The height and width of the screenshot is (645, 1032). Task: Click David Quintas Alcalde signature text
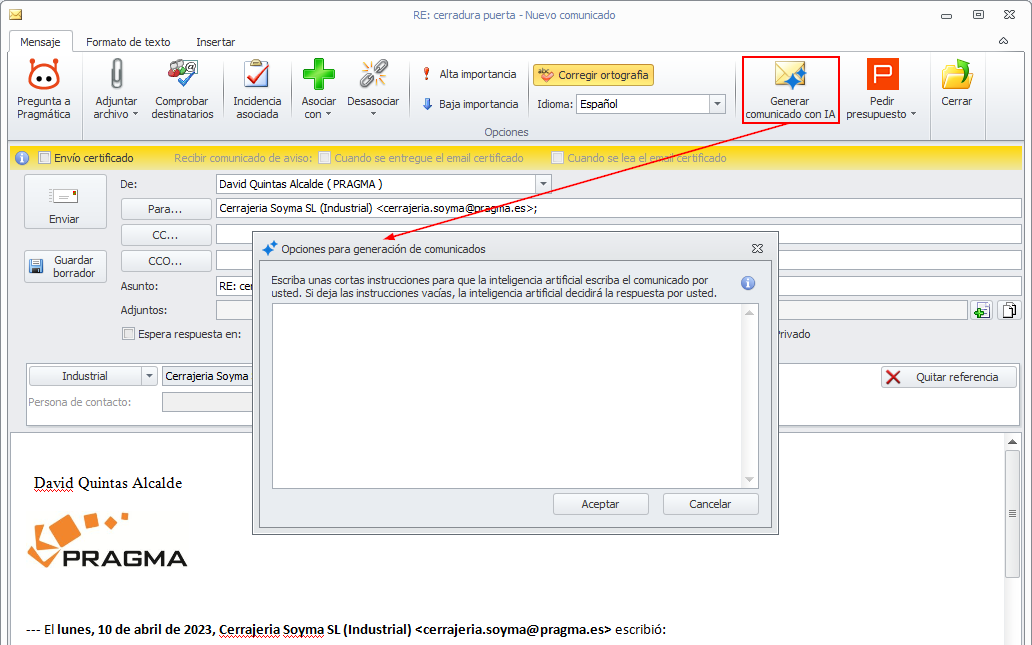point(108,483)
